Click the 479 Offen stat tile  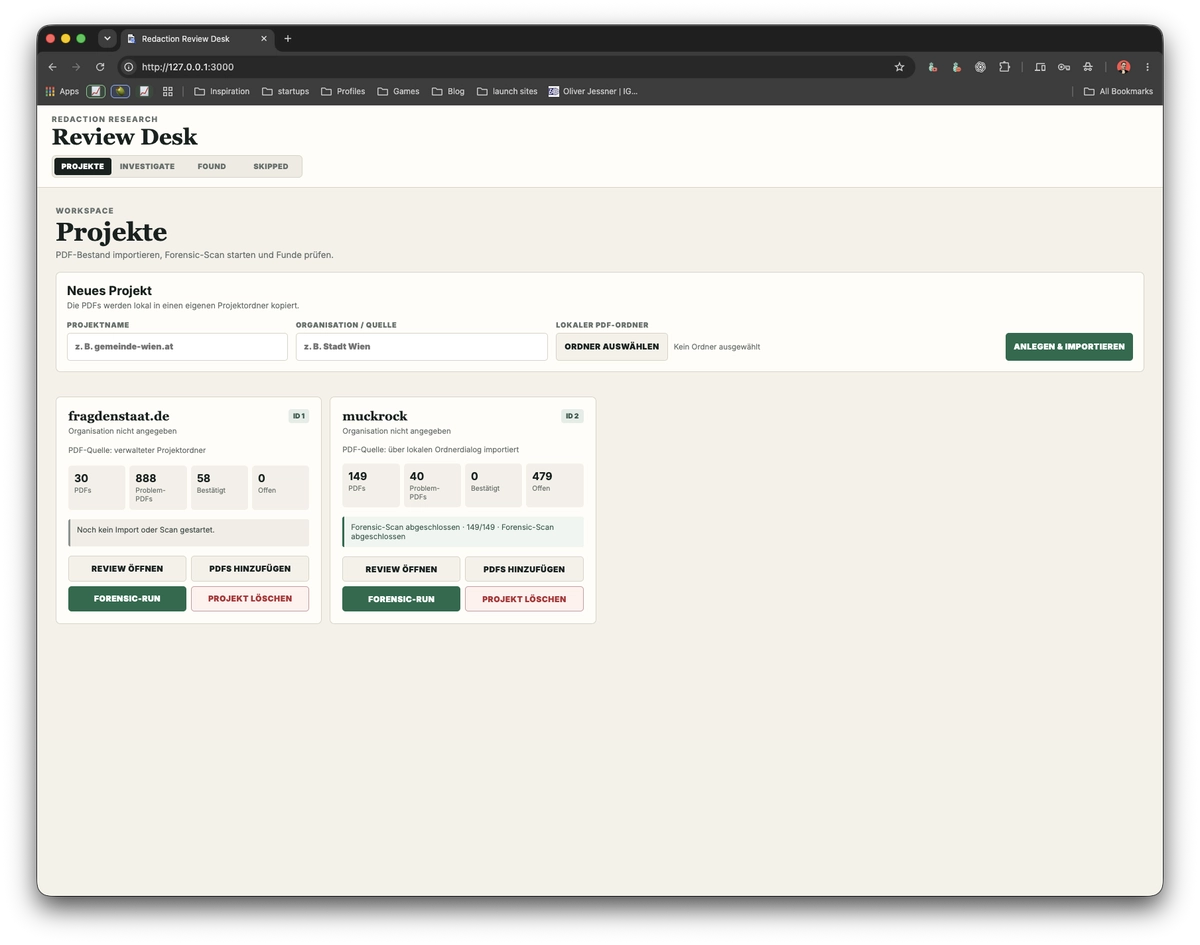click(x=554, y=486)
